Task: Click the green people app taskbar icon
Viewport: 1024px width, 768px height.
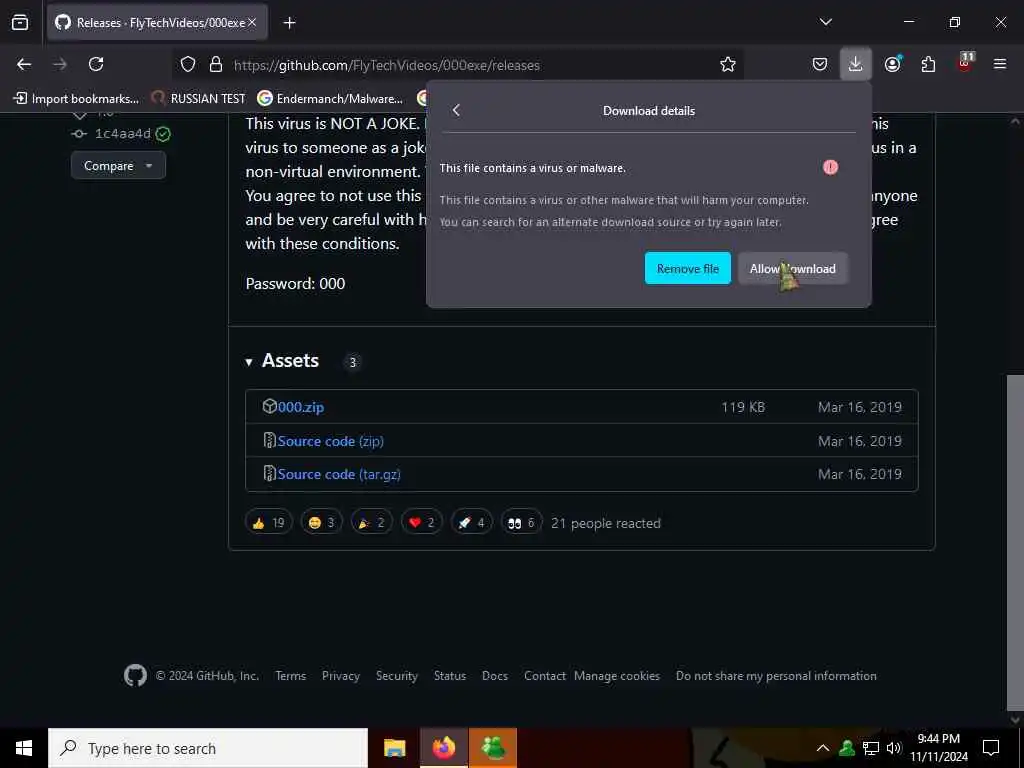Action: (x=493, y=748)
